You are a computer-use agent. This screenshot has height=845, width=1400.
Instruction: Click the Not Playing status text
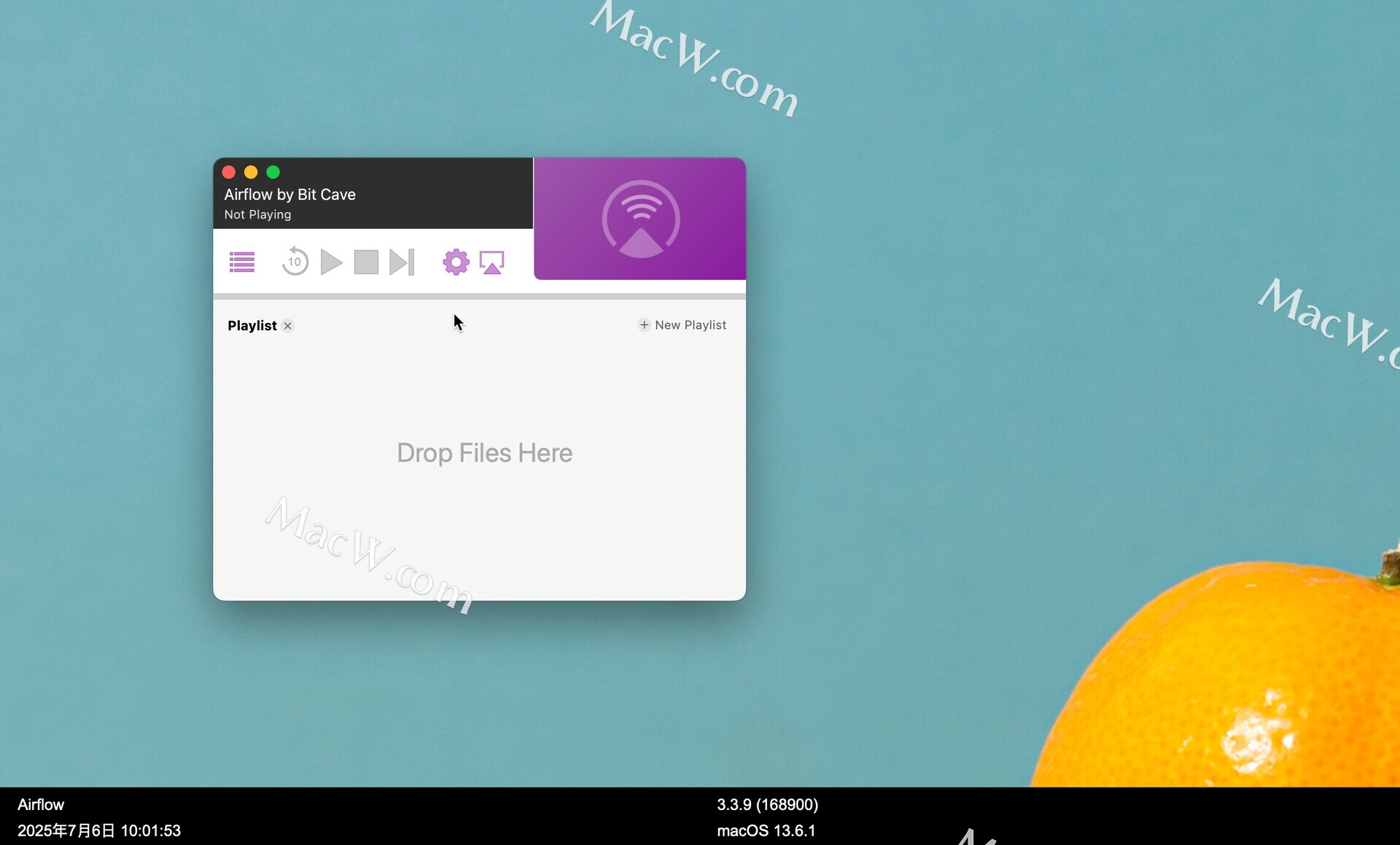257,214
